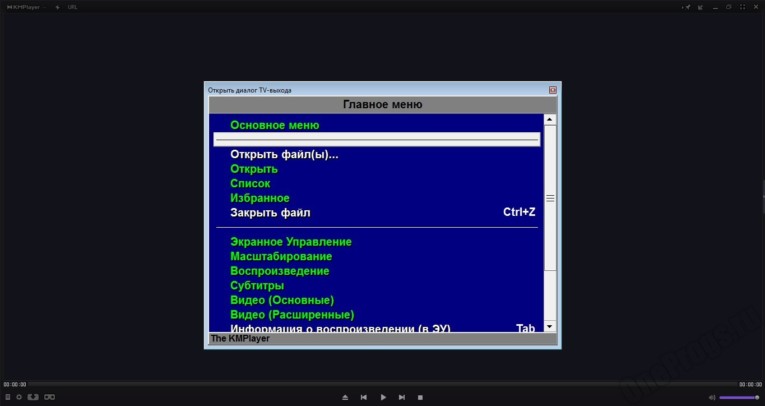Skip to the previous track

(363, 398)
